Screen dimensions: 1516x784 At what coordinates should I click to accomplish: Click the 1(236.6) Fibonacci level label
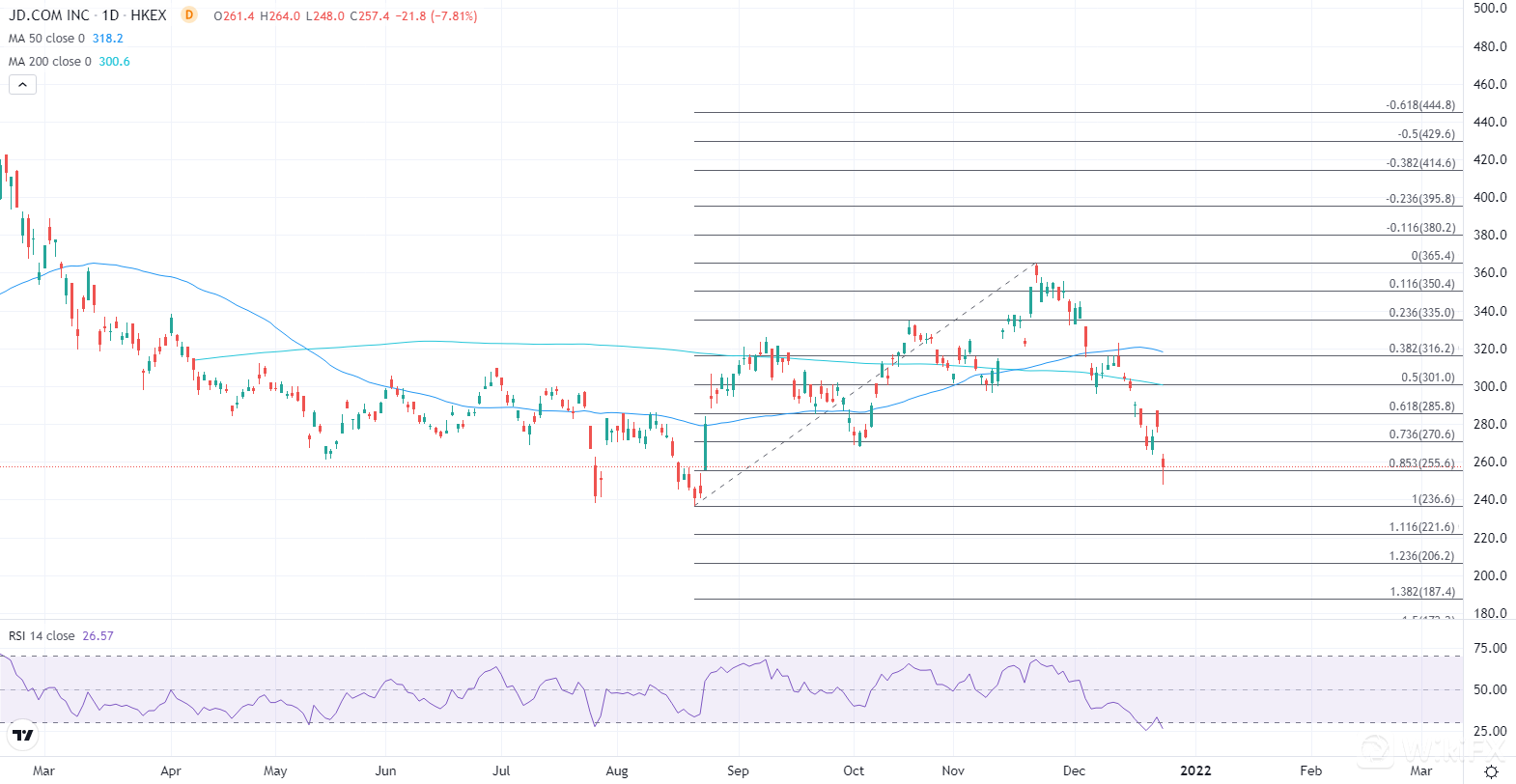click(x=1433, y=500)
